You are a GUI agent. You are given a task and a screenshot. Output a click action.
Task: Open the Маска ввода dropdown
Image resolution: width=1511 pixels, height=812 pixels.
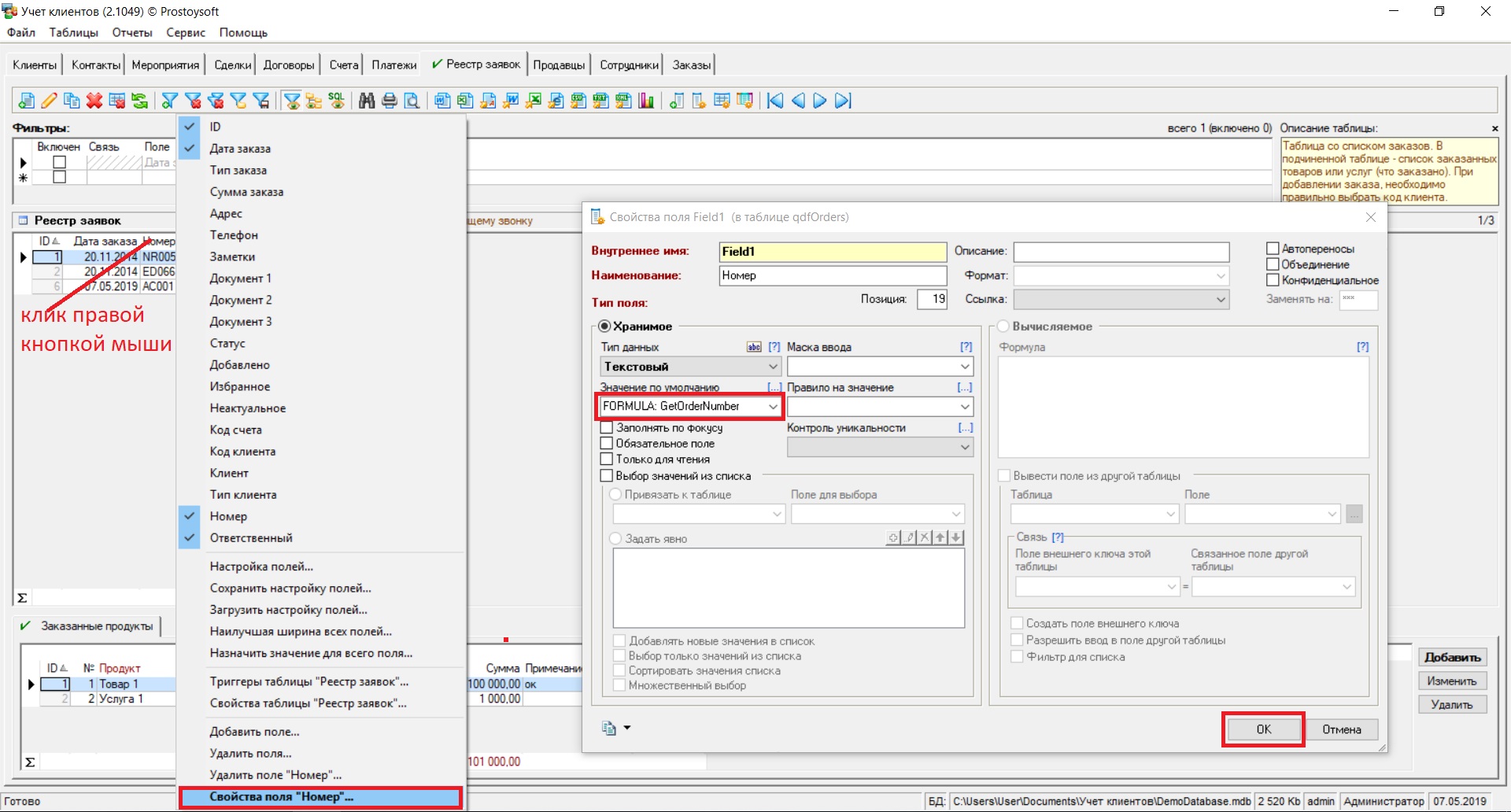[965, 367]
